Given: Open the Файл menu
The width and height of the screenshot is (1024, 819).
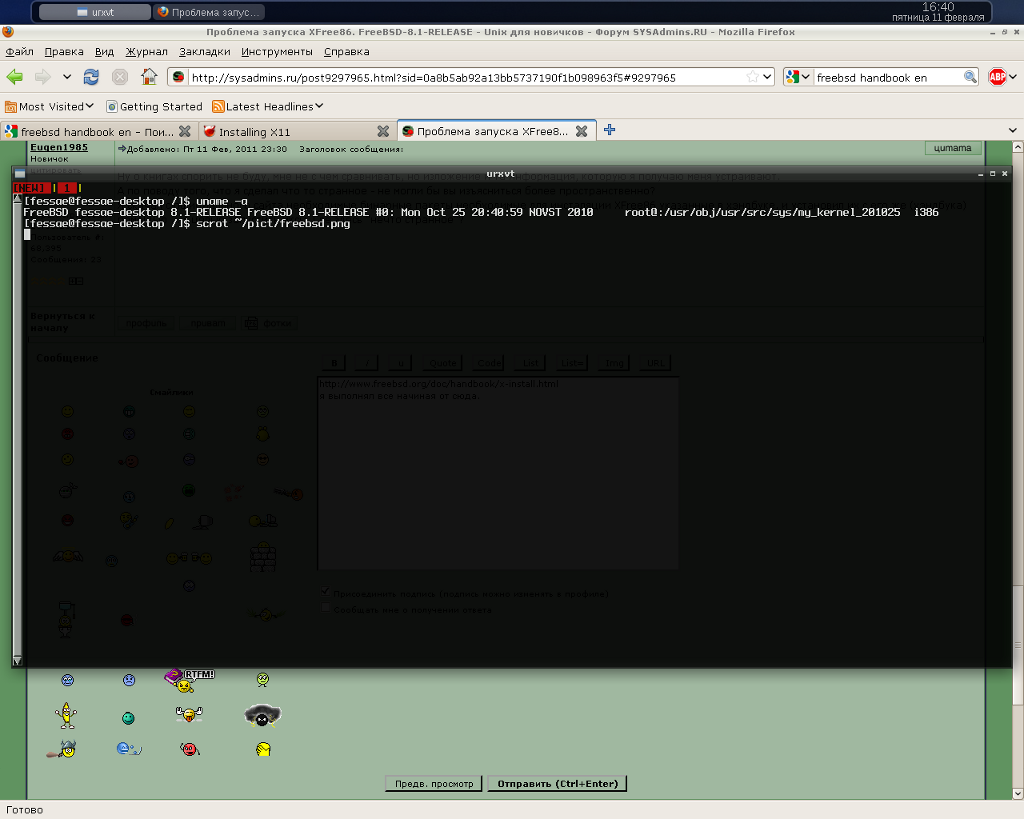Looking at the screenshot, I should (x=20, y=52).
